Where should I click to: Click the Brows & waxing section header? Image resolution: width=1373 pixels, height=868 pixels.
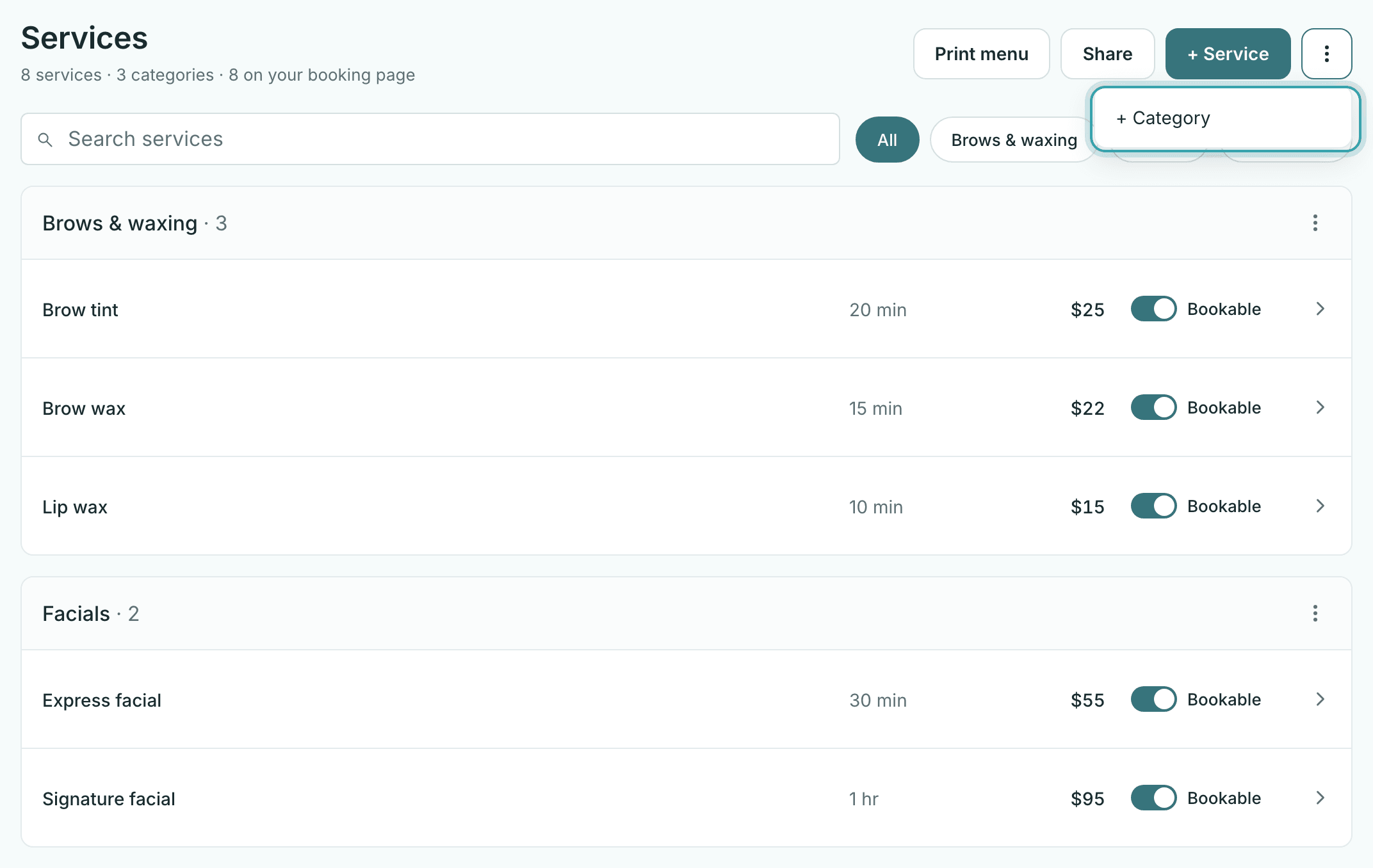tap(686, 223)
